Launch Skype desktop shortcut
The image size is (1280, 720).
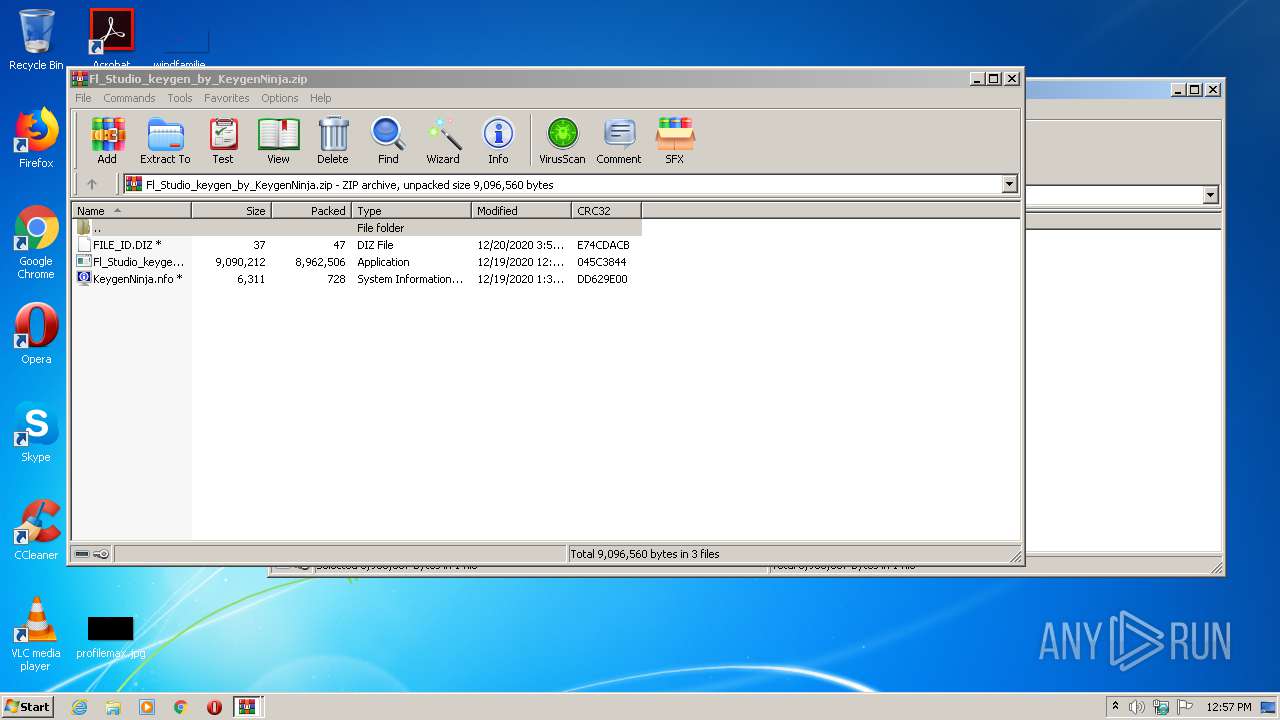(36, 432)
